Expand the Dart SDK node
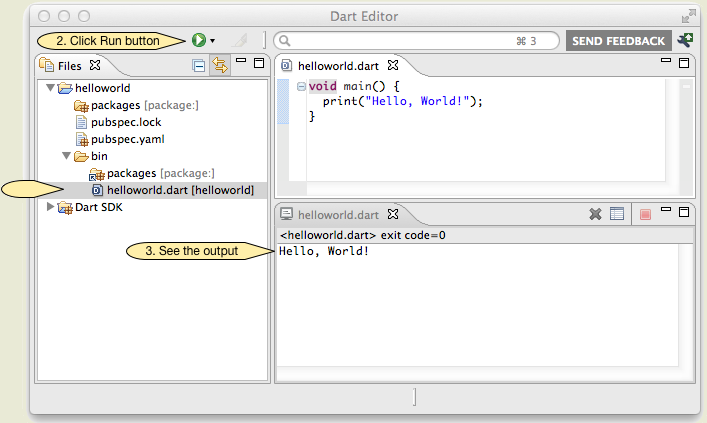The height and width of the screenshot is (423, 707). click(51, 207)
